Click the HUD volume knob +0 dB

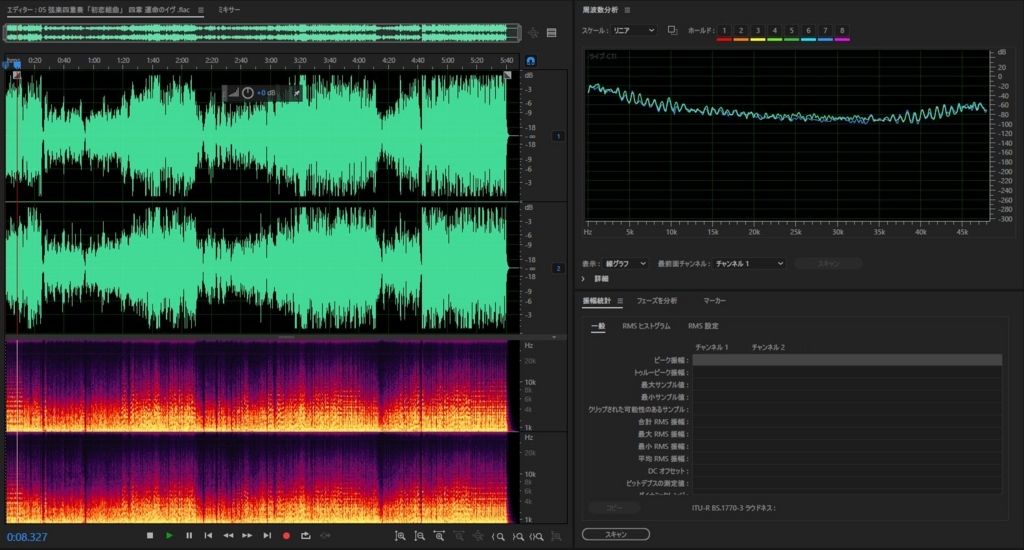[x=248, y=93]
